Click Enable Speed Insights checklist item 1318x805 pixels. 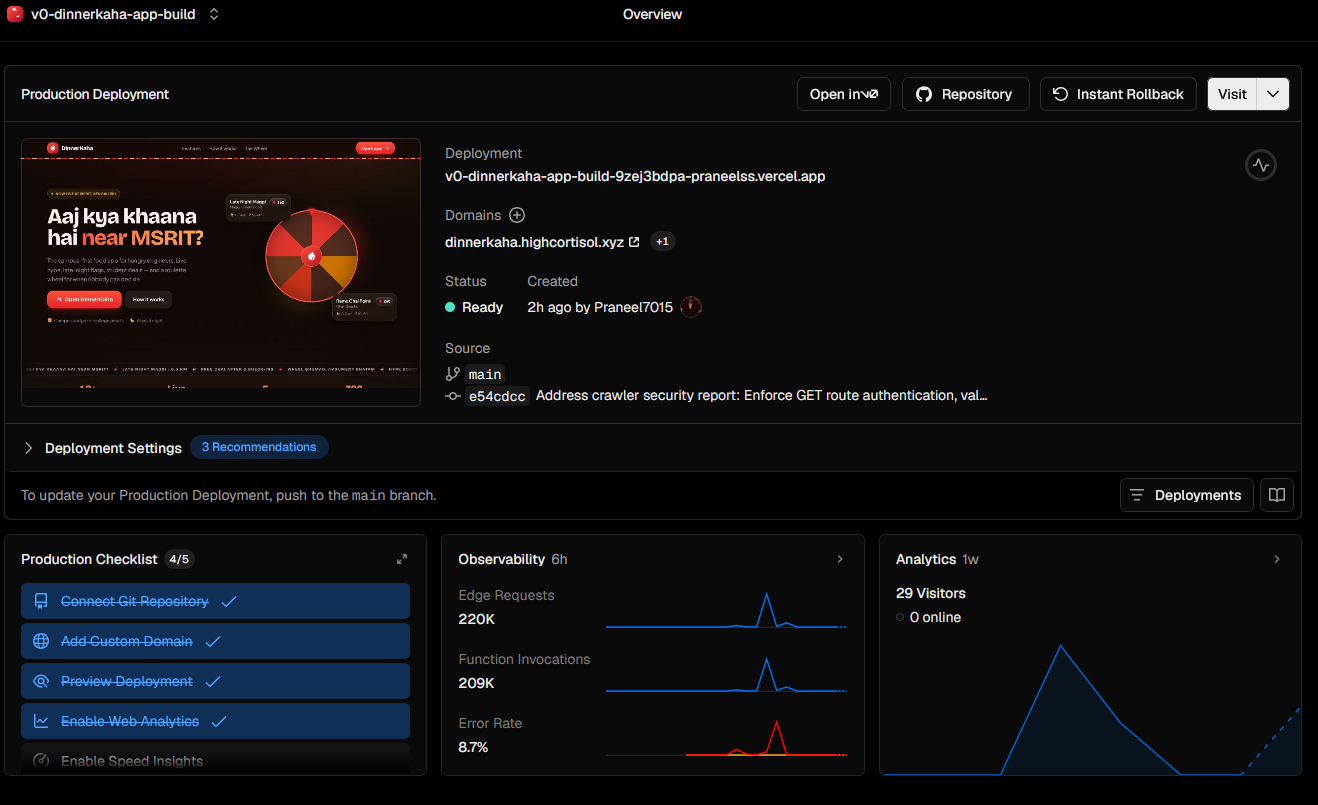click(215, 760)
